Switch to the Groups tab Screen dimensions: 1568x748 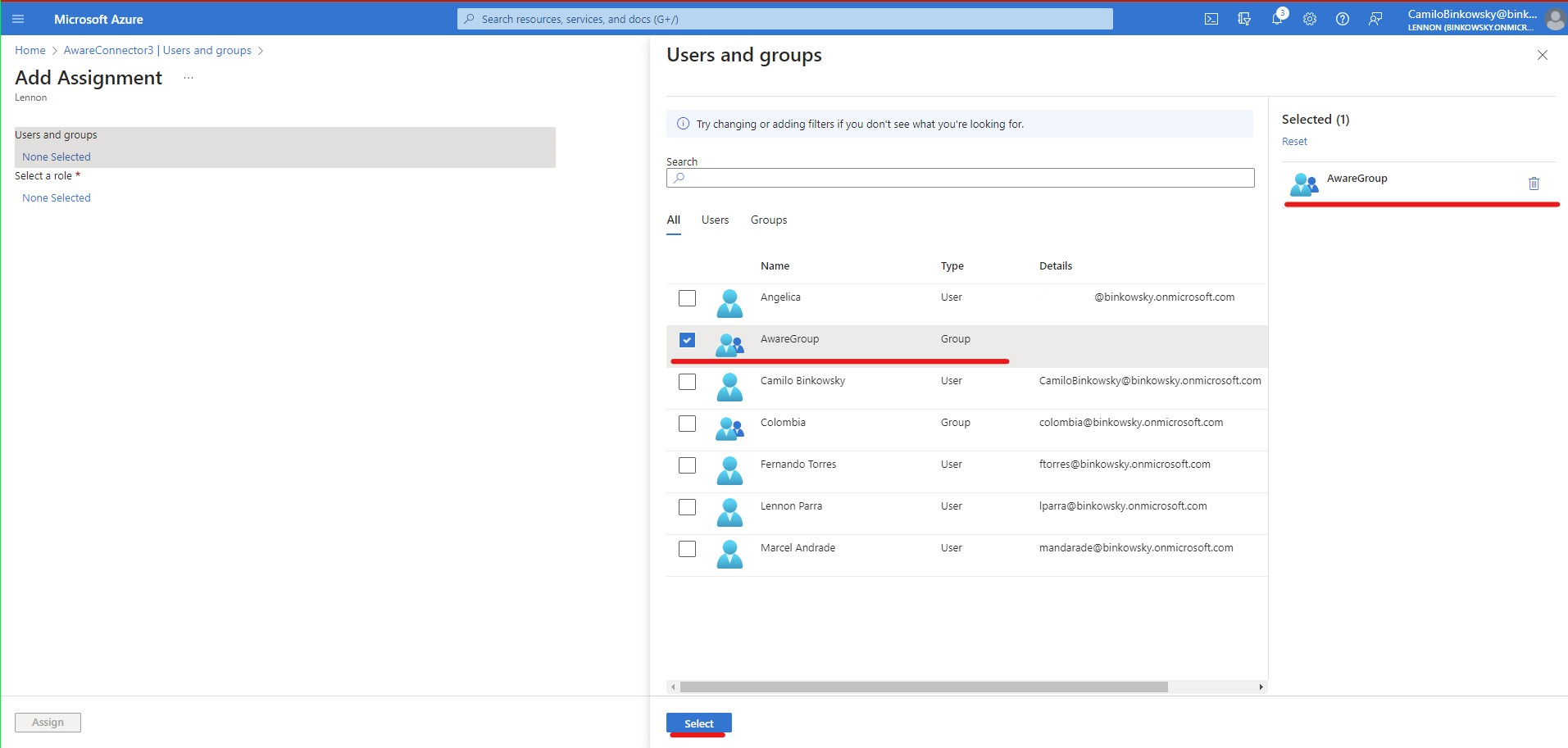(767, 220)
